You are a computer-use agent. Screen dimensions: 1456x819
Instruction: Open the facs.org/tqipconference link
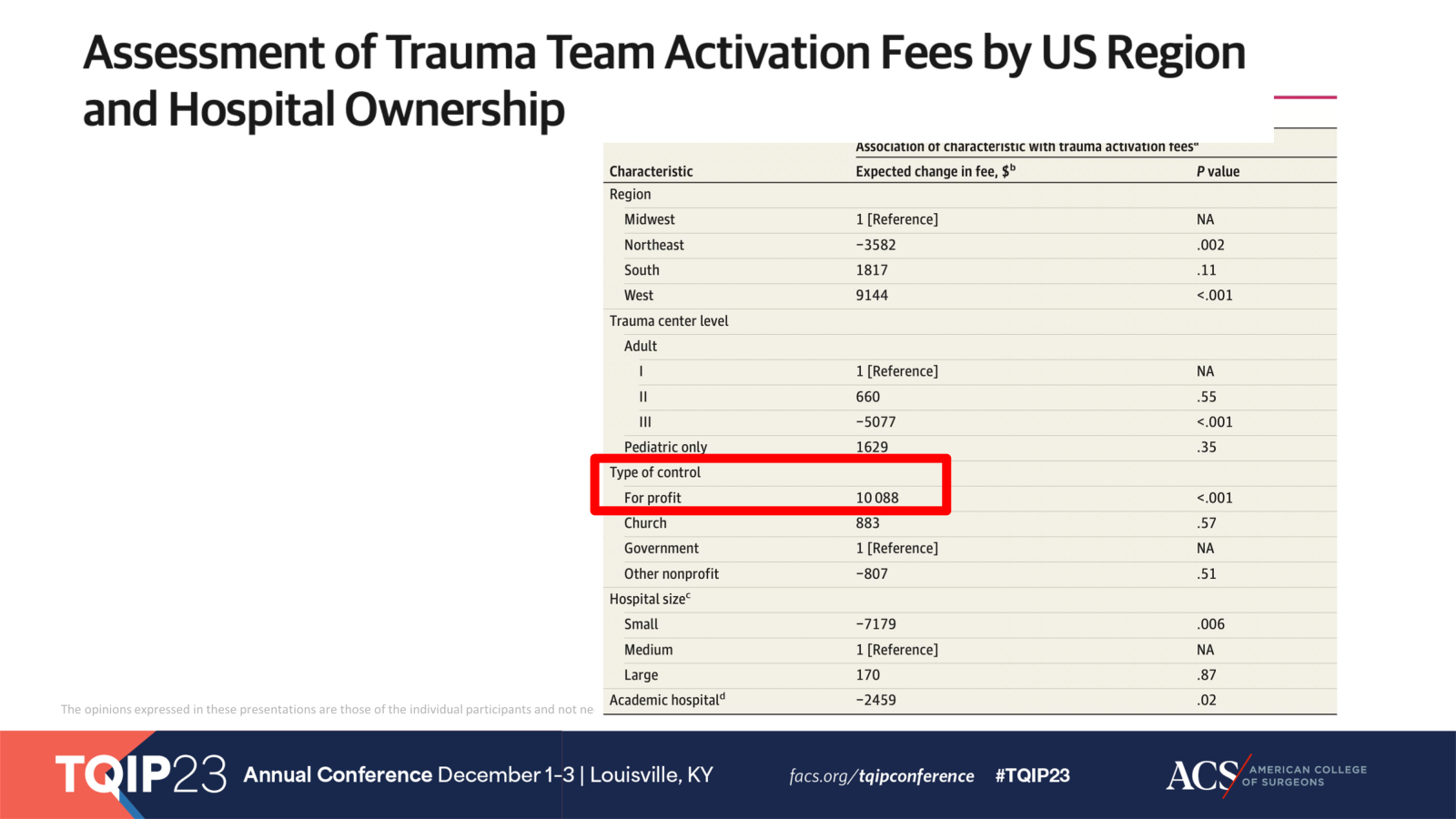881,776
